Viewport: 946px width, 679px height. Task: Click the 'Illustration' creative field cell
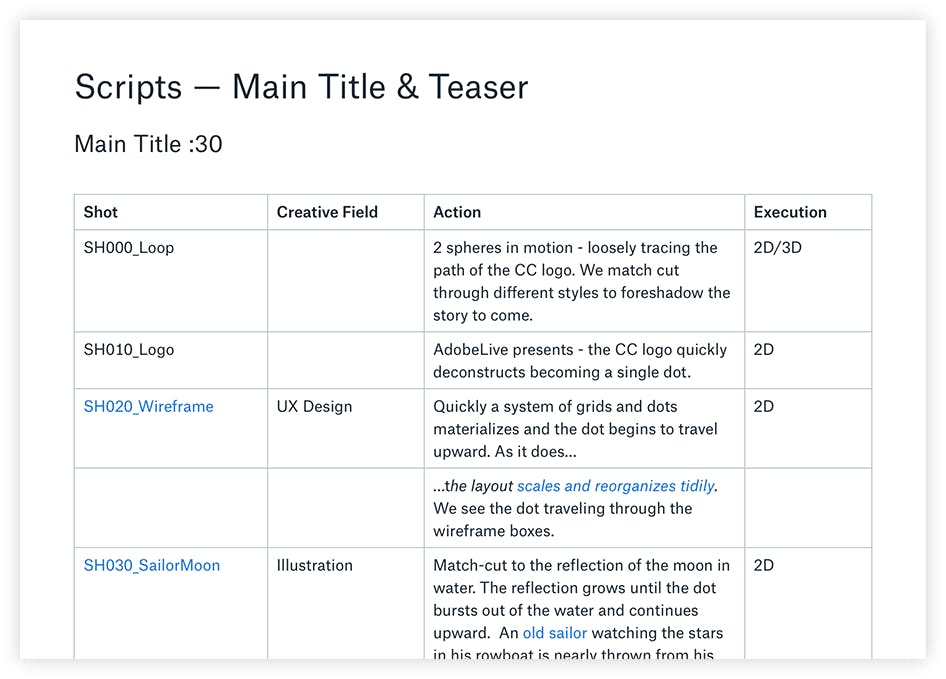coord(314,566)
